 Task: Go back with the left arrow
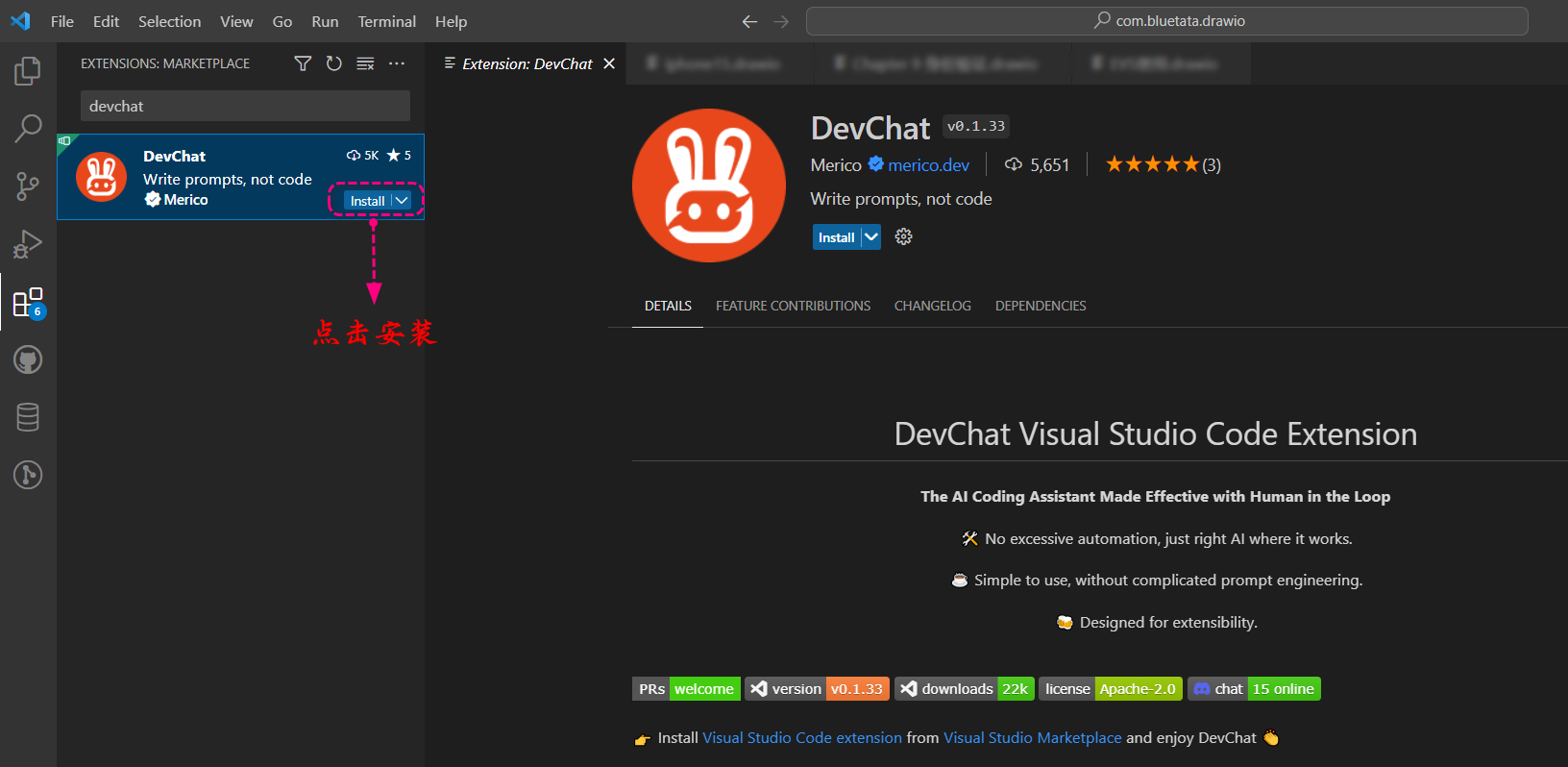pos(749,21)
